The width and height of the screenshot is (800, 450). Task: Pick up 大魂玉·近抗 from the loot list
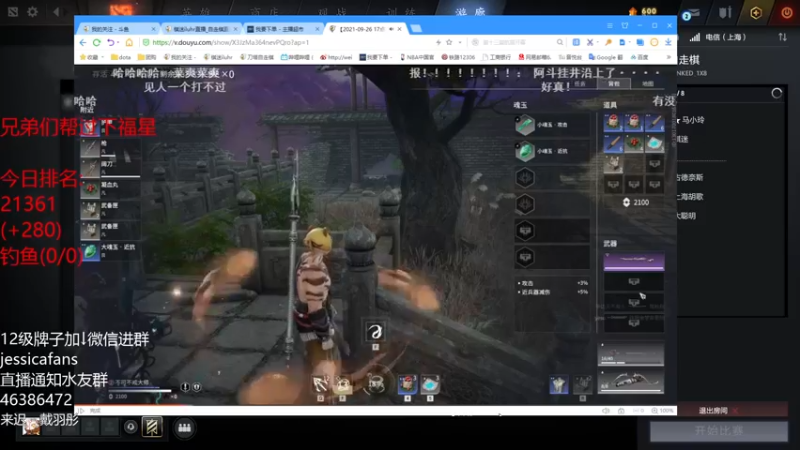pyautogui.click(x=110, y=251)
